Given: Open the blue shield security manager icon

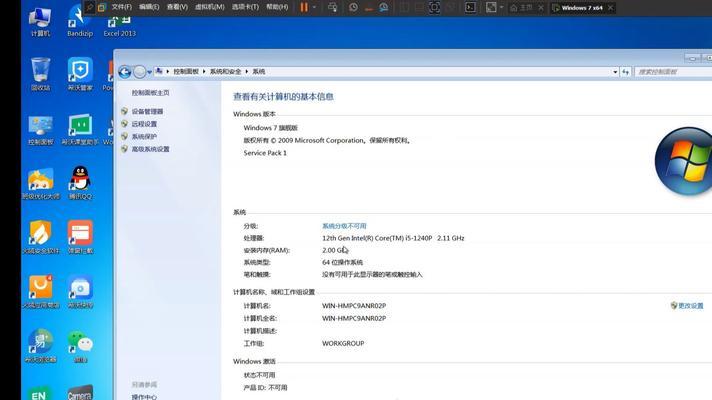Looking at the screenshot, I should pos(80,74).
